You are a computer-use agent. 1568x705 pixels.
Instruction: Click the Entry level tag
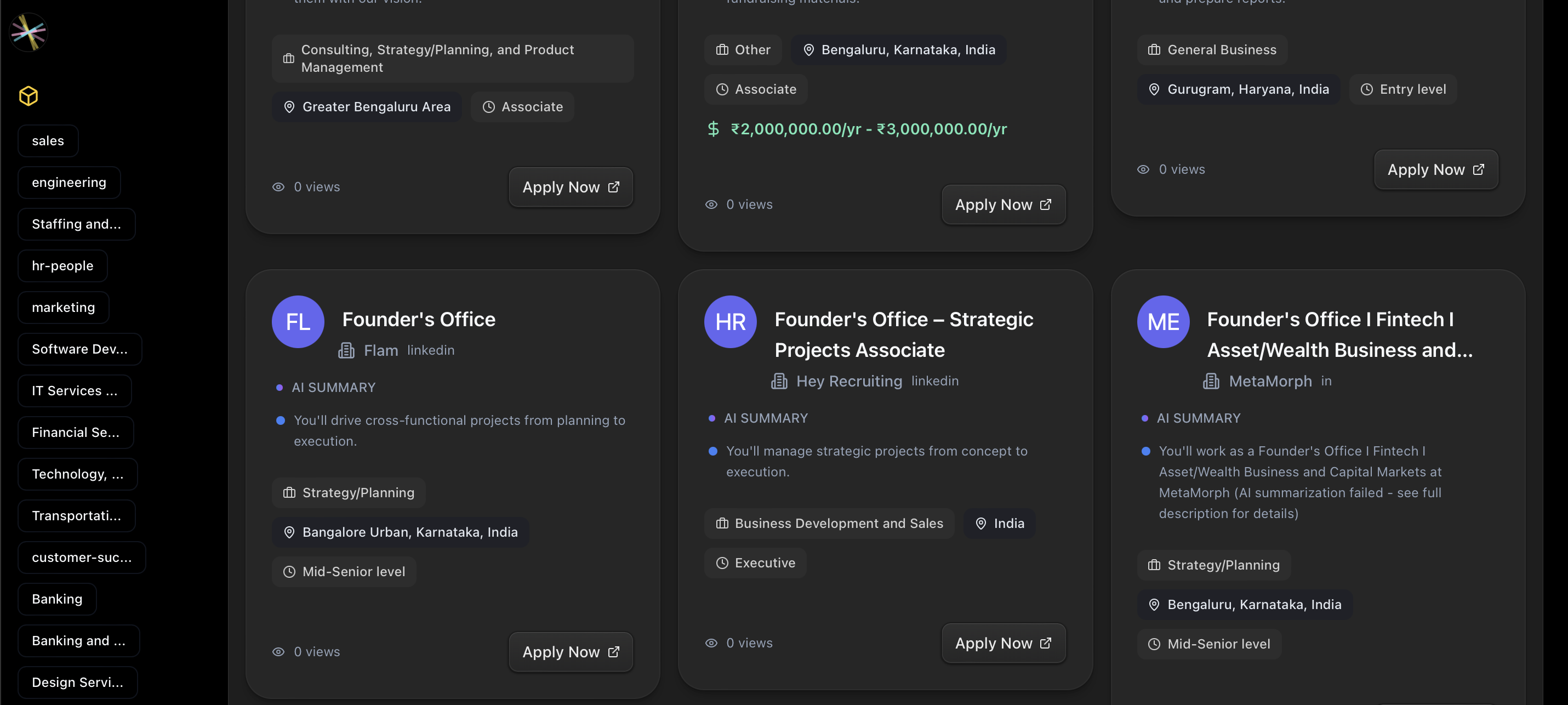(1402, 89)
